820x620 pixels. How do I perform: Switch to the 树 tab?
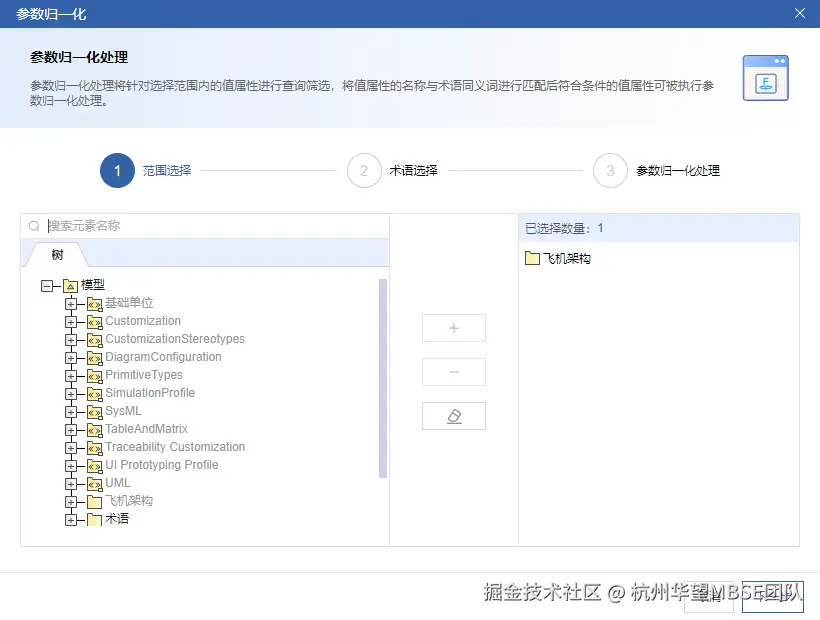57,255
